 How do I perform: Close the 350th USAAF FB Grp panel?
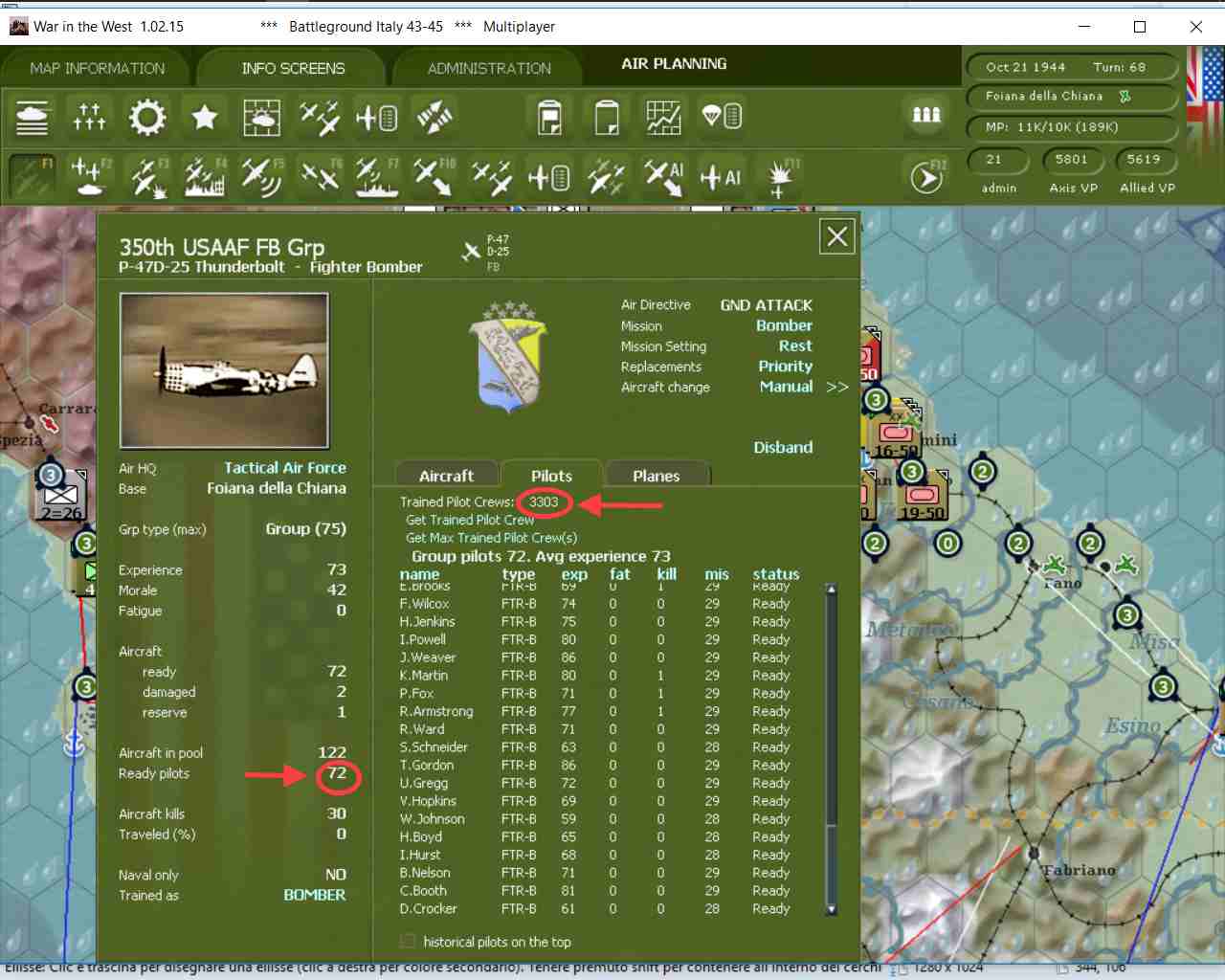(x=837, y=236)
